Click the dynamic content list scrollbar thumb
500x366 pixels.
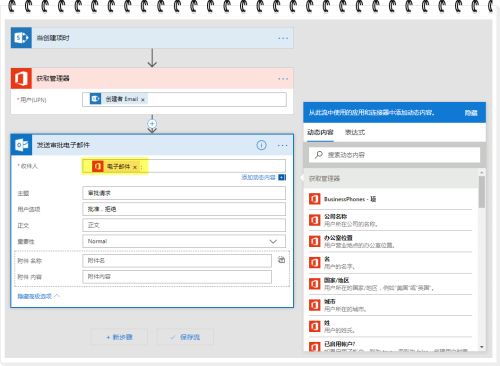coord(482,192)
